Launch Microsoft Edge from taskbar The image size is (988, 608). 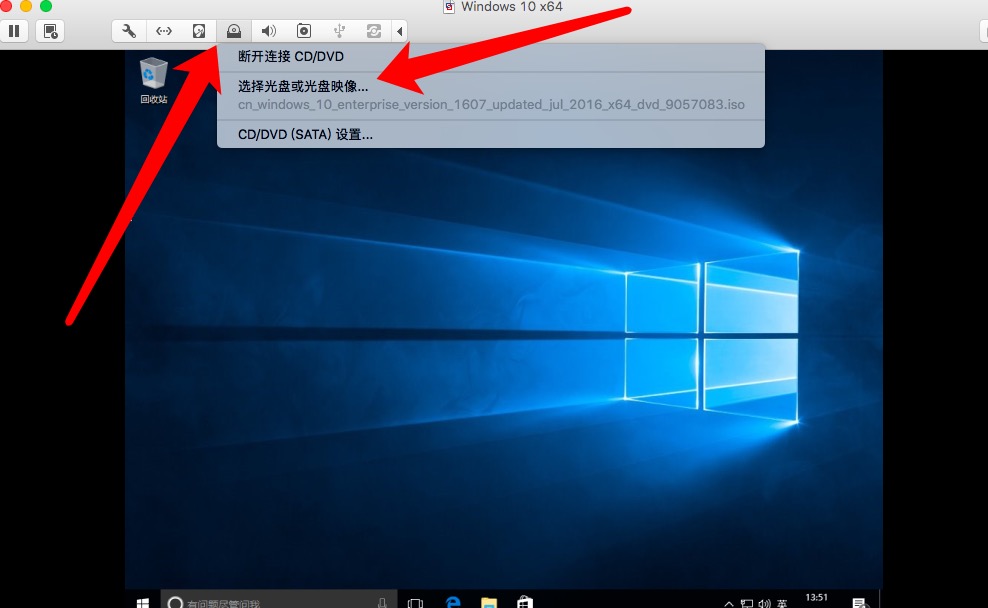[x=453, y=602]
